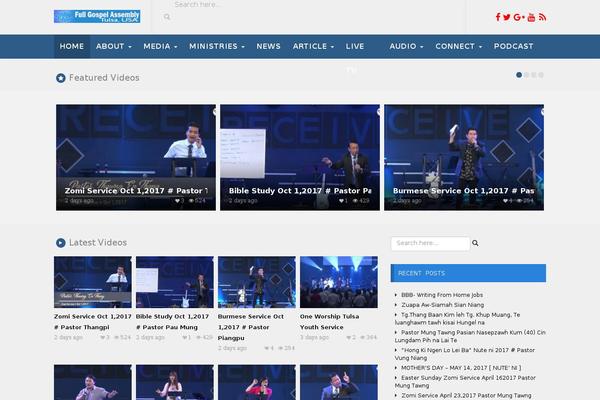Click the sidebar search magnifier icon
This screenshot has height=400, width=600.
(475, 243)
